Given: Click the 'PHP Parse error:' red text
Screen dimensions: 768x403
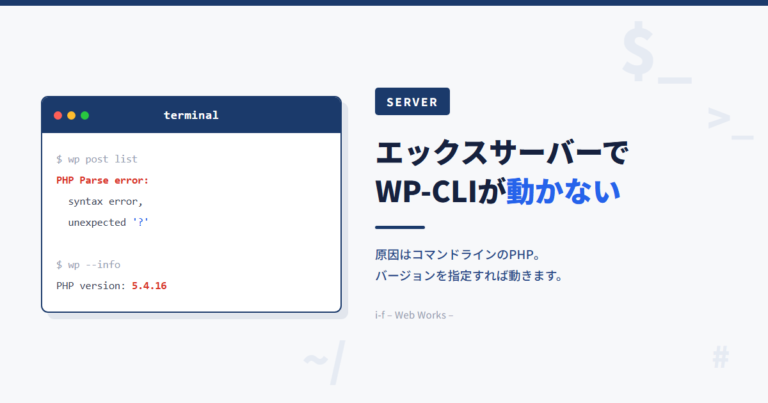Looking at the screenshot, I should (102, 180).
